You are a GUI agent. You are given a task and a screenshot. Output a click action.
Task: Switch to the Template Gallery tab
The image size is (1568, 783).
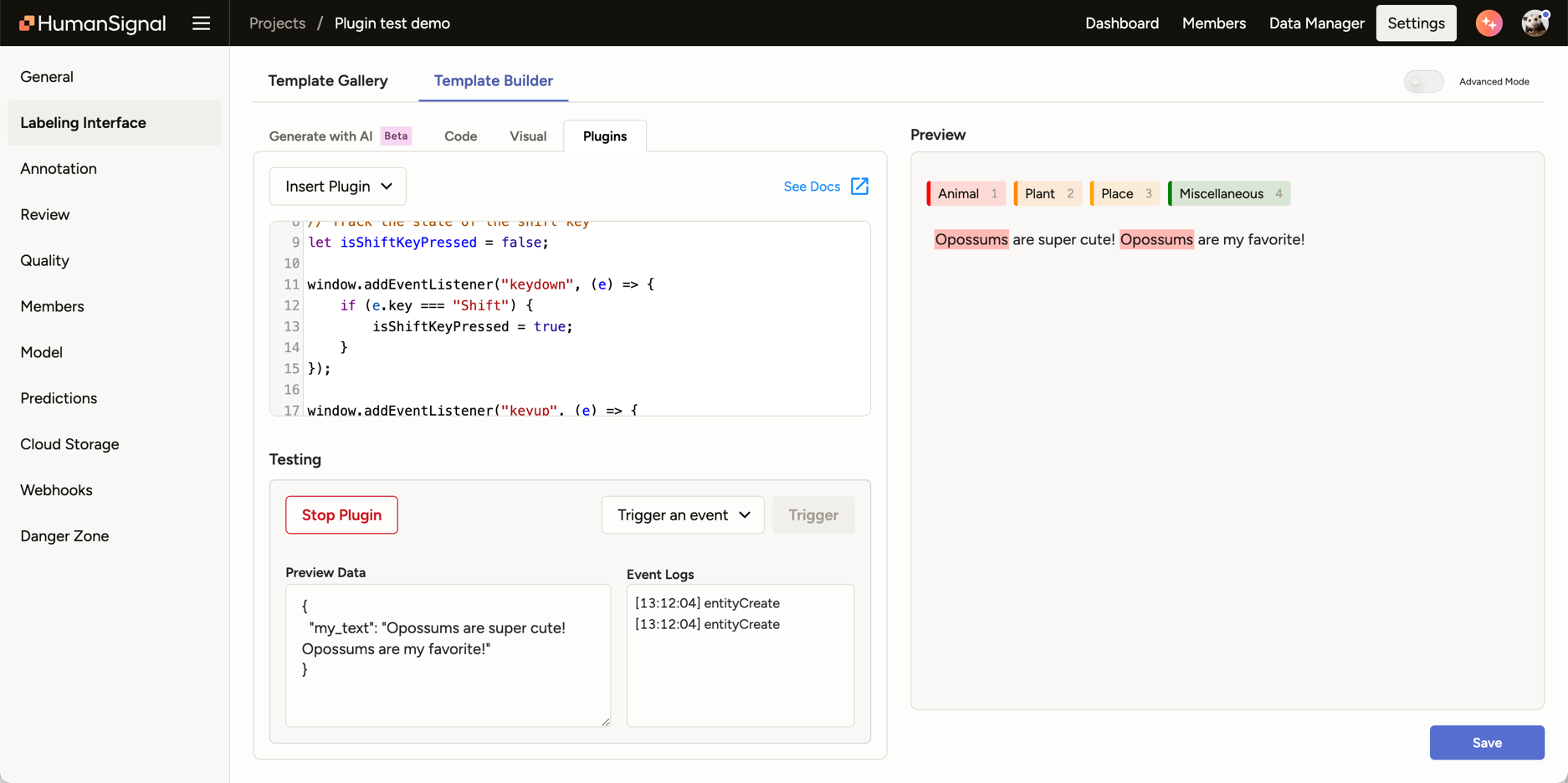(x=328, y=80)
